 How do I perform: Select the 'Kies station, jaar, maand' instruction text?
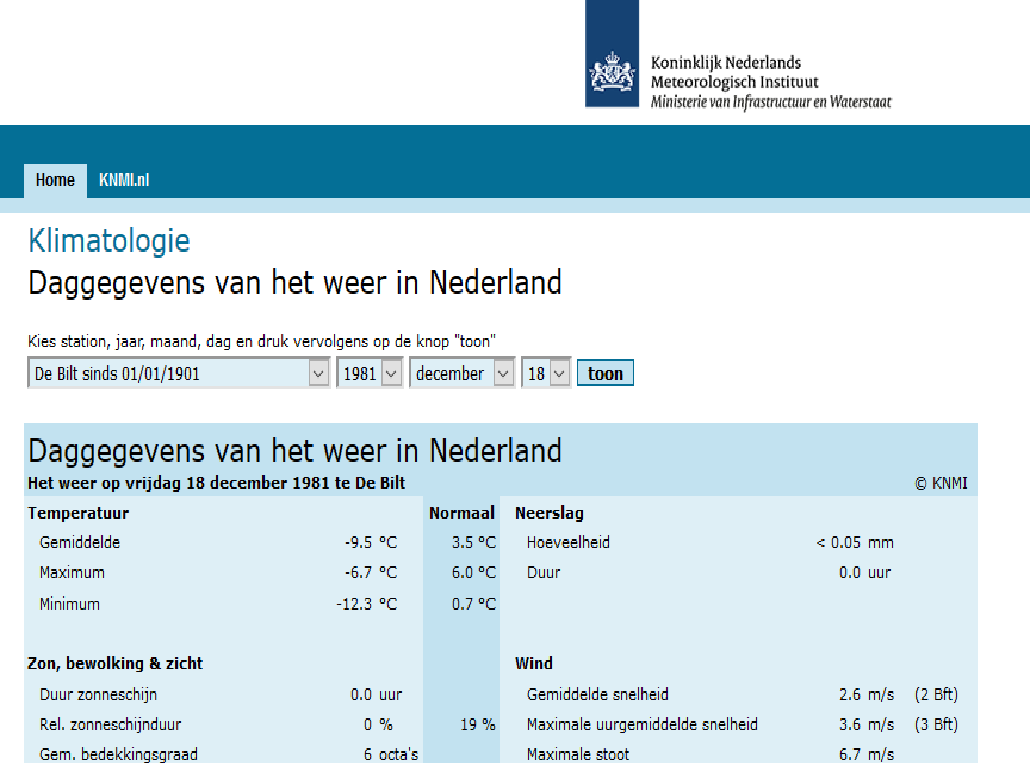[261, 342]
